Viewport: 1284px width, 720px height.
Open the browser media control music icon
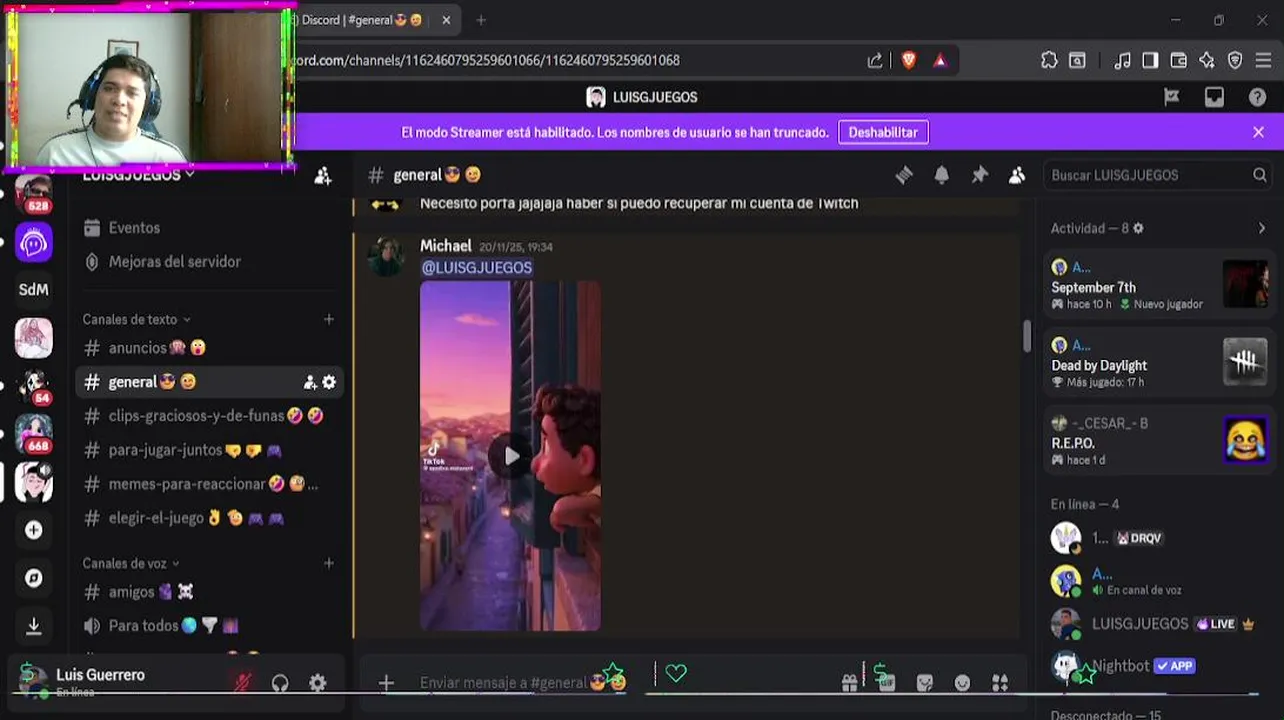tap(1122, 60)
